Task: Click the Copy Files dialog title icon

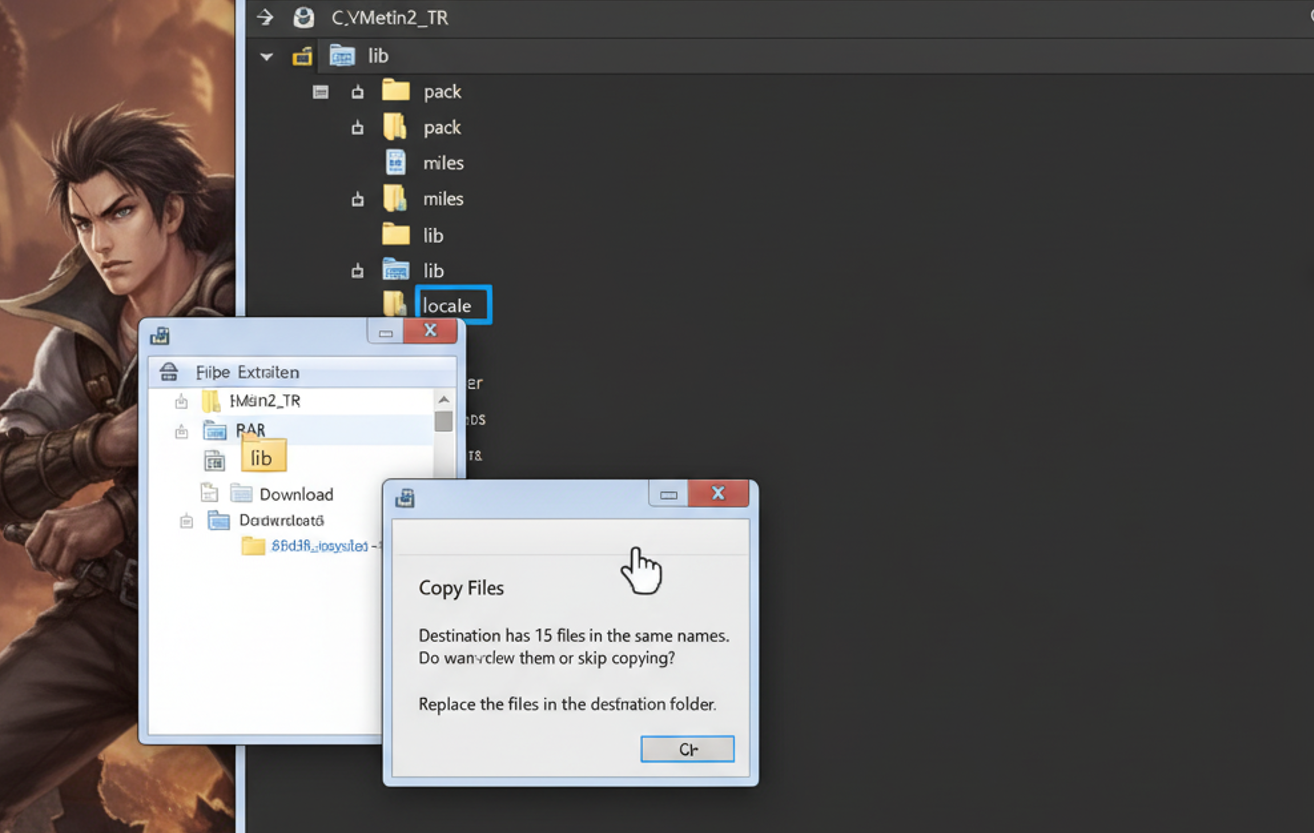Action: click(405, 497)
